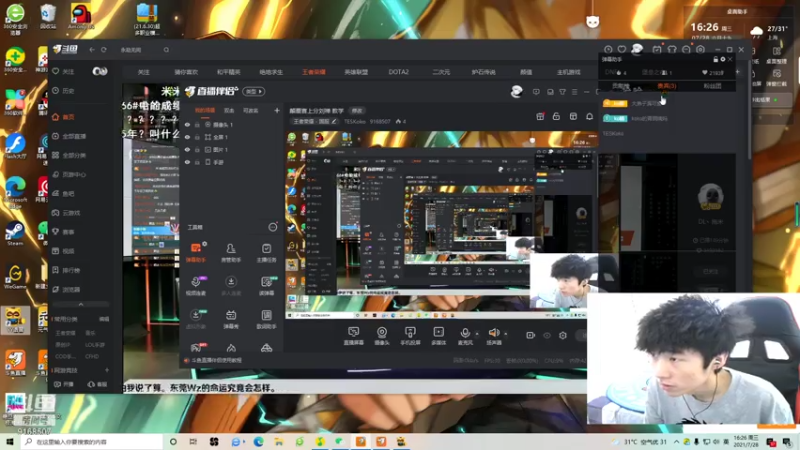Add 多媒体 media source
Viewport: 800px width, 450px height.
[438, 336]
